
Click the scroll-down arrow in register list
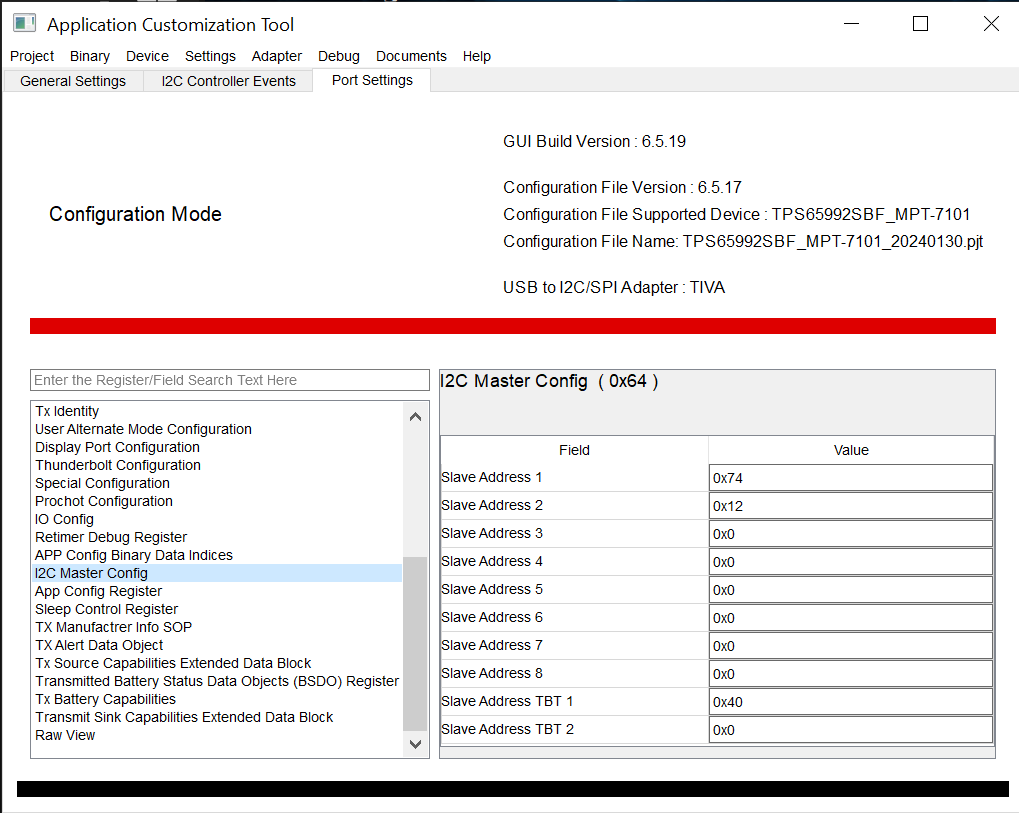pos(414,744)
